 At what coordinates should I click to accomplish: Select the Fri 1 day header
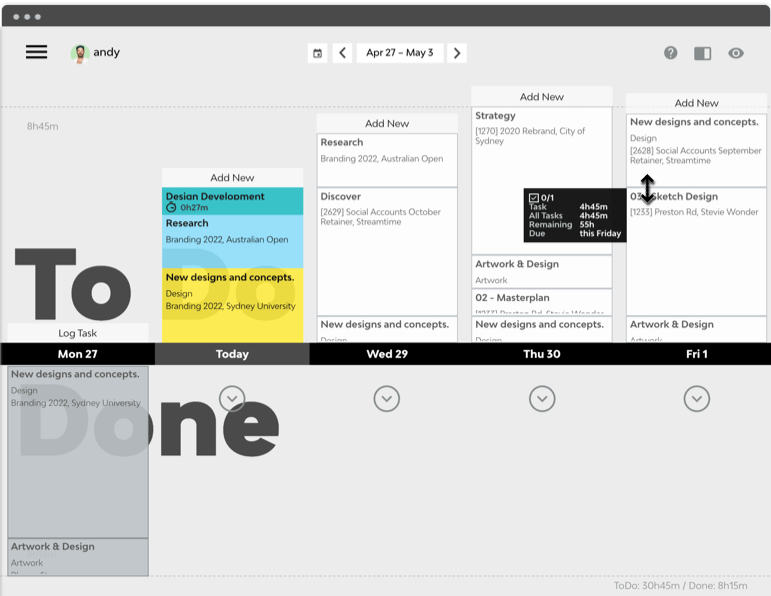(x=696, y=354)
